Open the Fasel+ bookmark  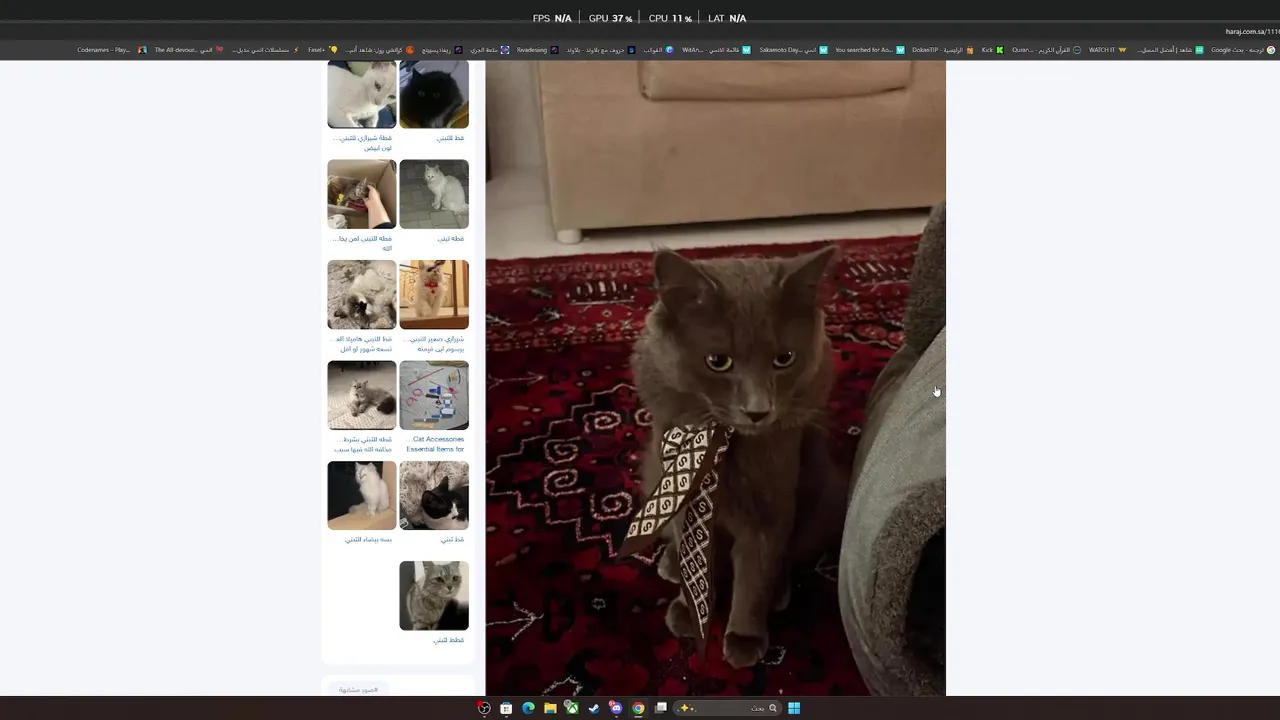click(x=323, y=50)
